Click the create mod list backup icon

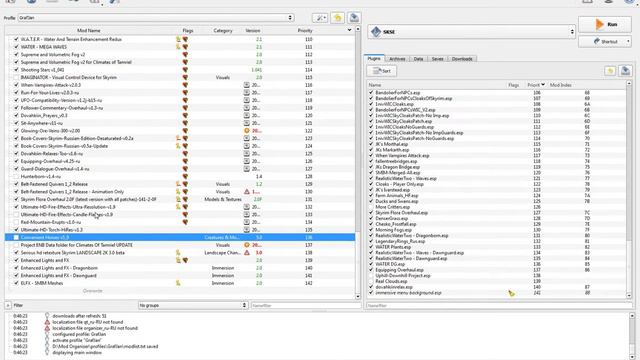(354, 18)
